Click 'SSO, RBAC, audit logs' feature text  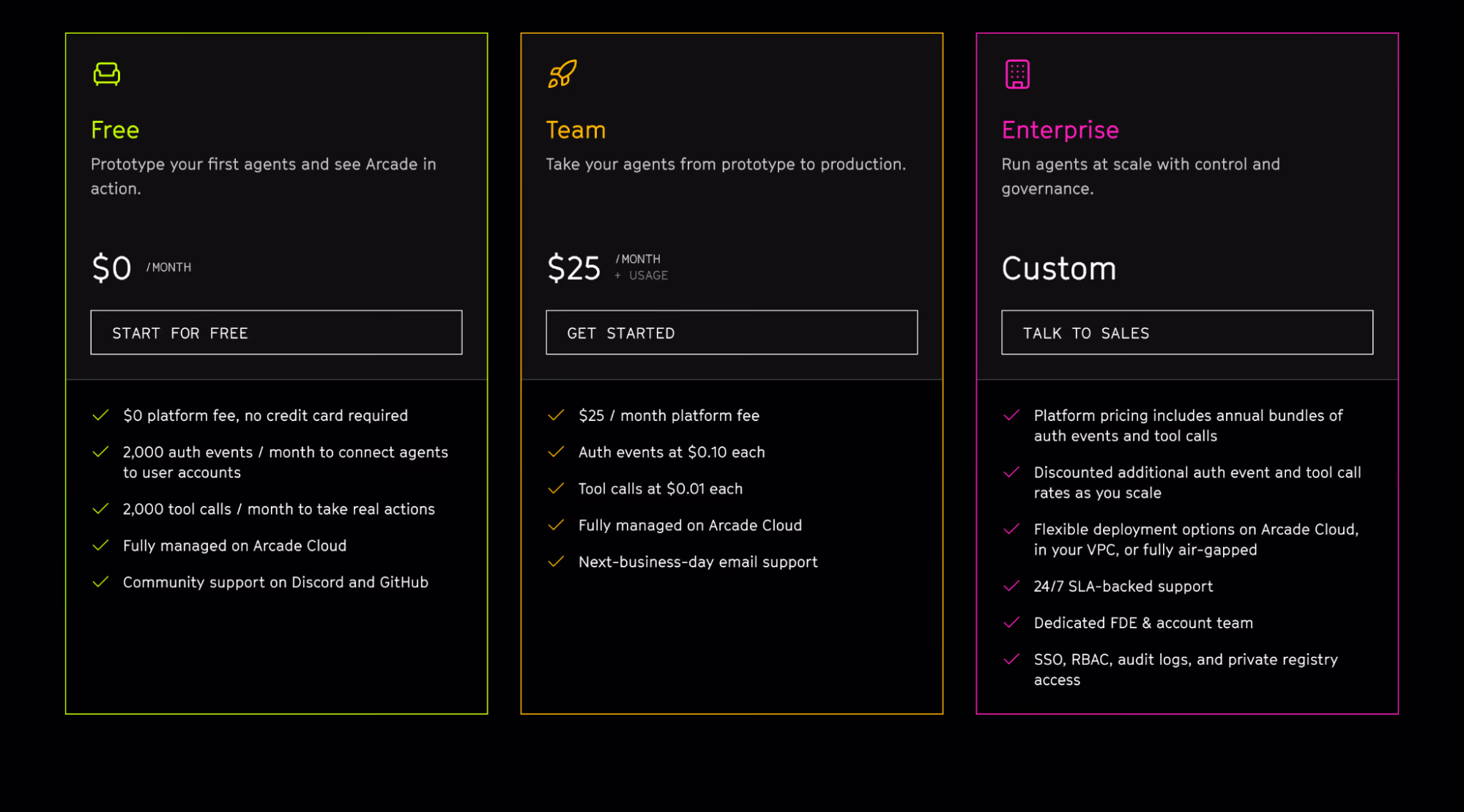pos(1186,669)
